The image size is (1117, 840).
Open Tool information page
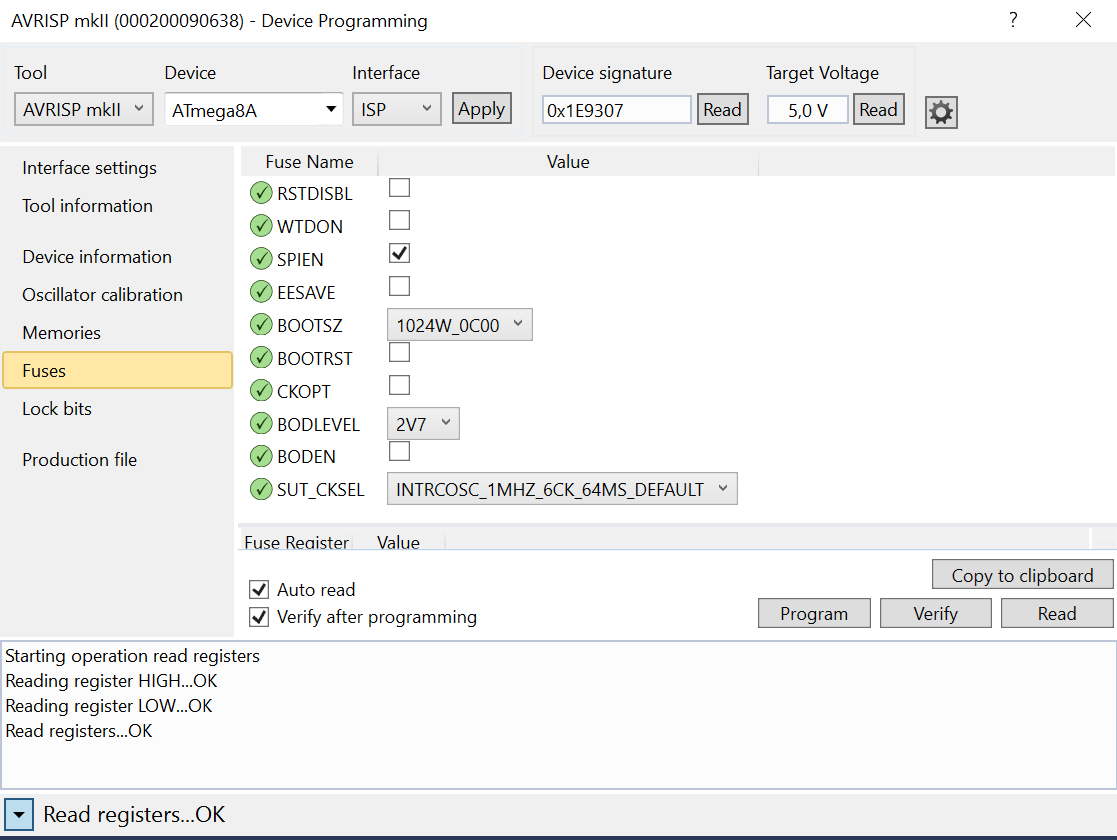[88, 206]
